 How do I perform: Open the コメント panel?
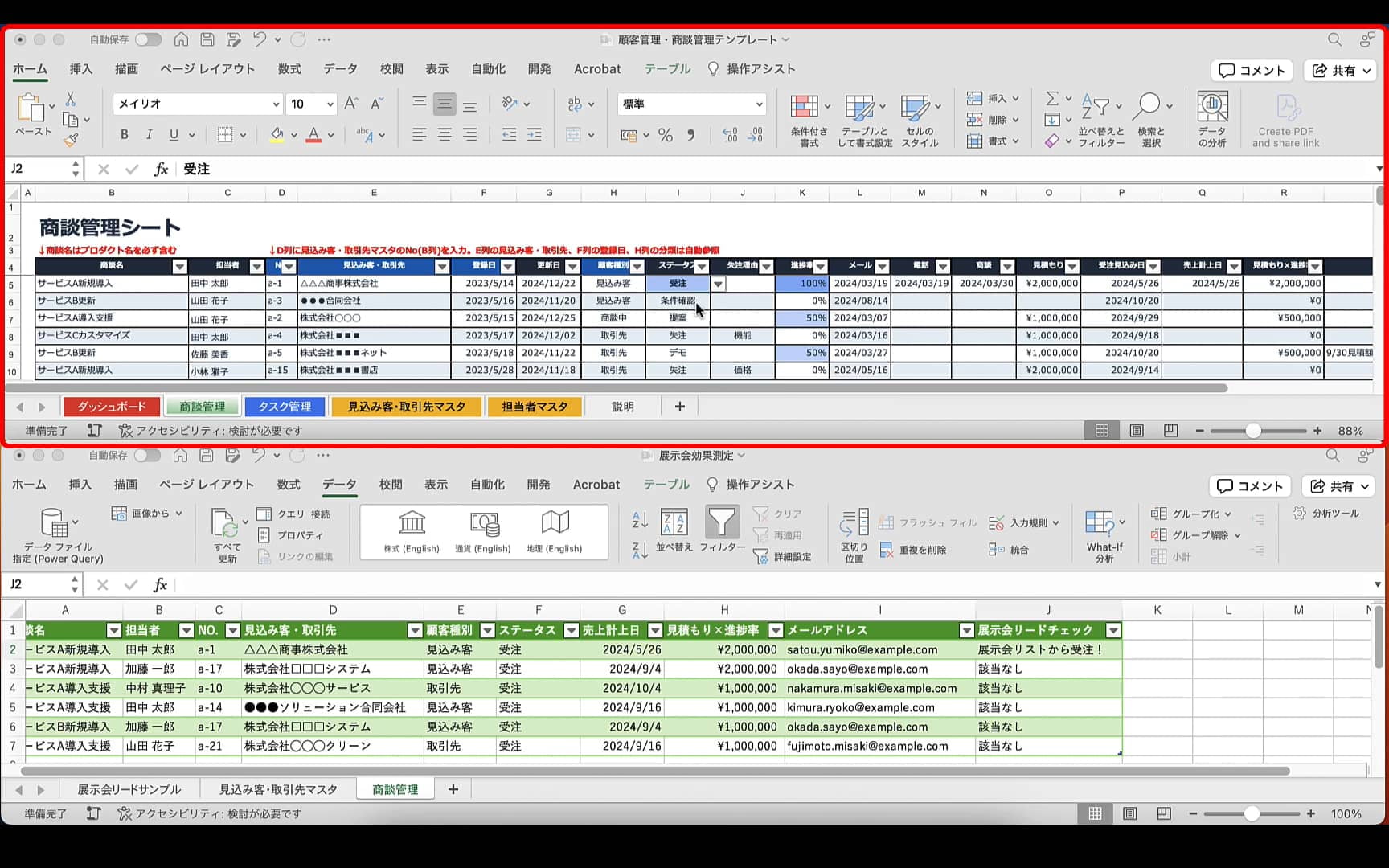coord(1251,71)
